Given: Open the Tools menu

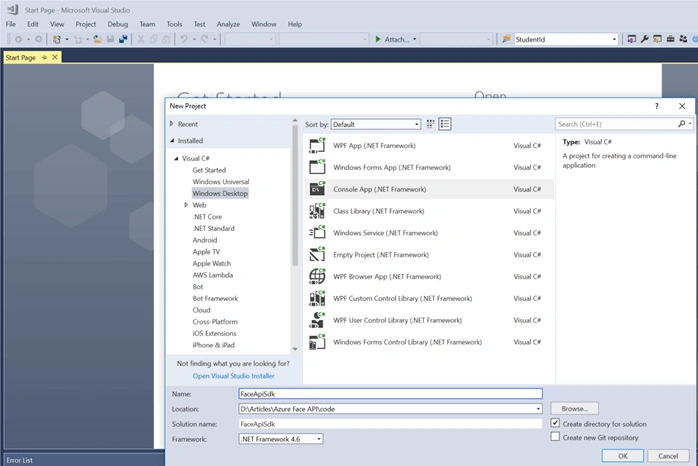Looking at the screenshot, I should tap(174, 24).
